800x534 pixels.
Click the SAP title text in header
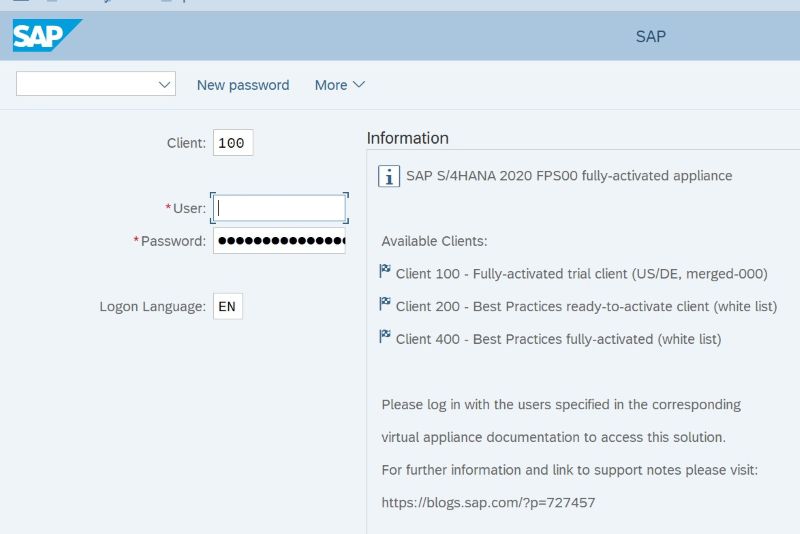[x=651, y=37]
